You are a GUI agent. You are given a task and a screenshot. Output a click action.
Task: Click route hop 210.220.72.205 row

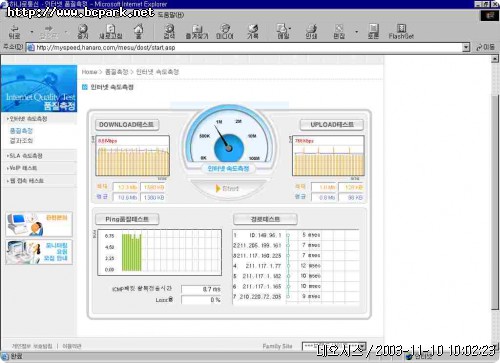295,297
